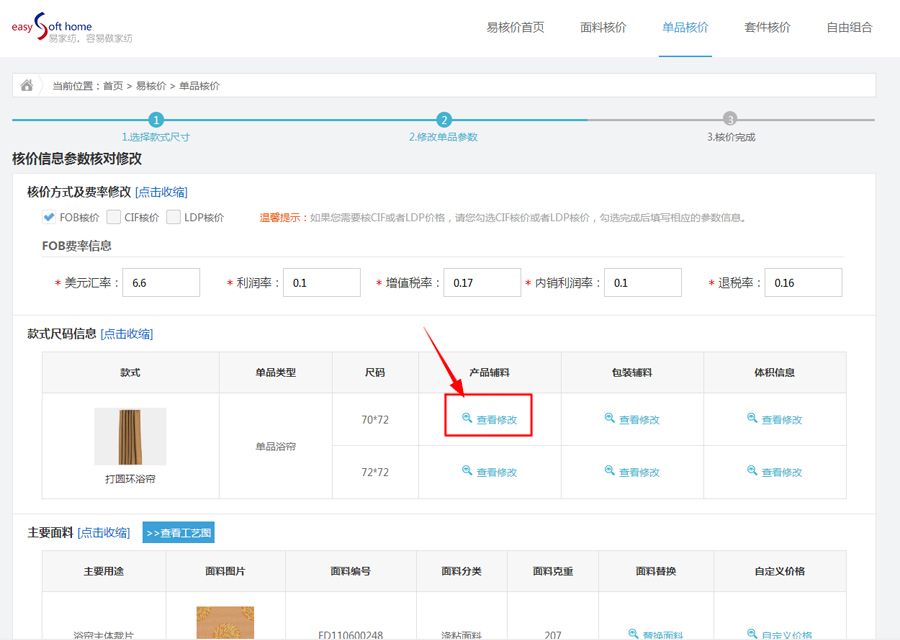The height and width of the screenshot is (640, 900).
Task: Click the 增值税率 input field
Action: (482, 282)
